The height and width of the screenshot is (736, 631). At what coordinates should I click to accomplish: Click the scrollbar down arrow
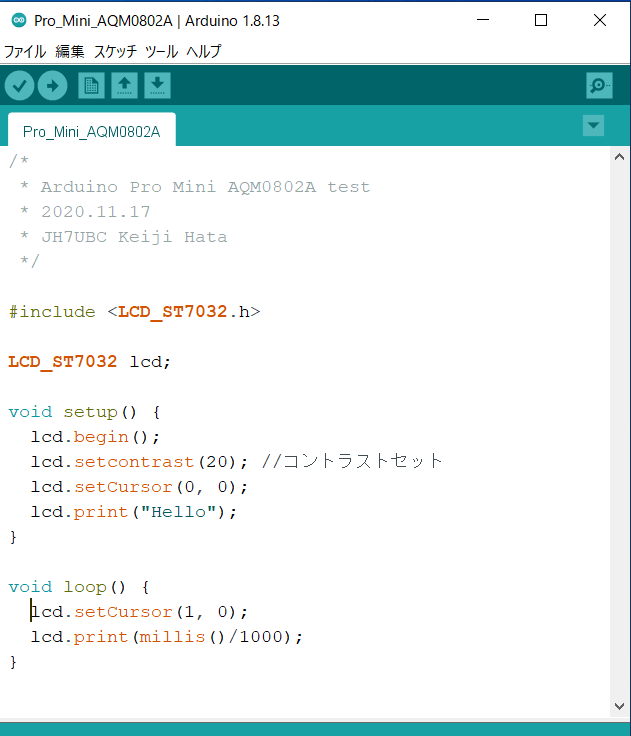tap(619, 706)
